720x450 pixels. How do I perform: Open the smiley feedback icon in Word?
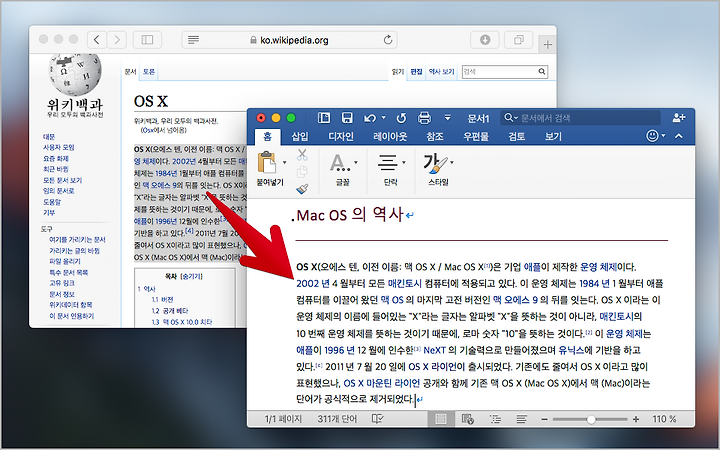[x=652, y=136]
